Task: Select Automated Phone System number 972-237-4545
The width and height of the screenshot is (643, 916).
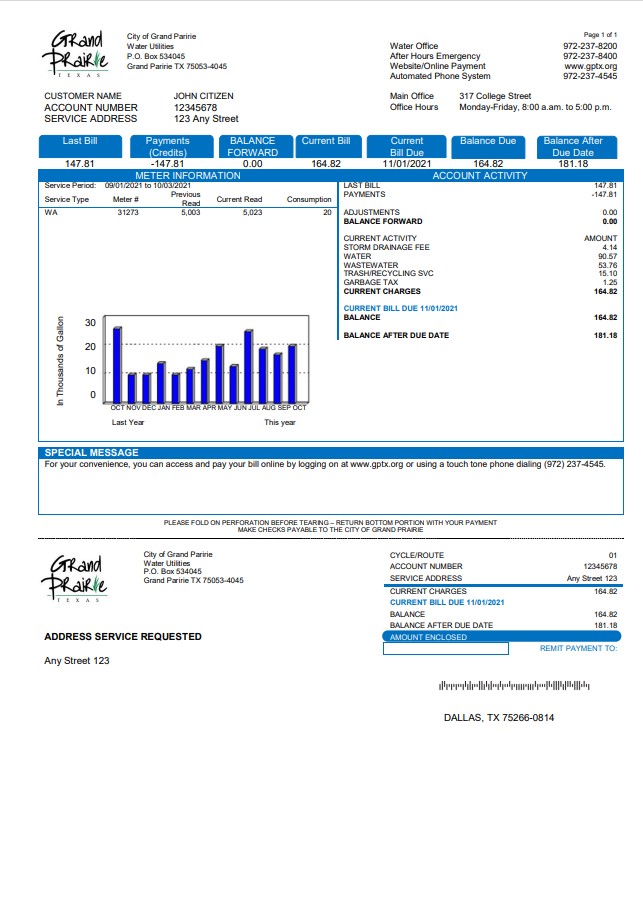Action: pos(590,76)
